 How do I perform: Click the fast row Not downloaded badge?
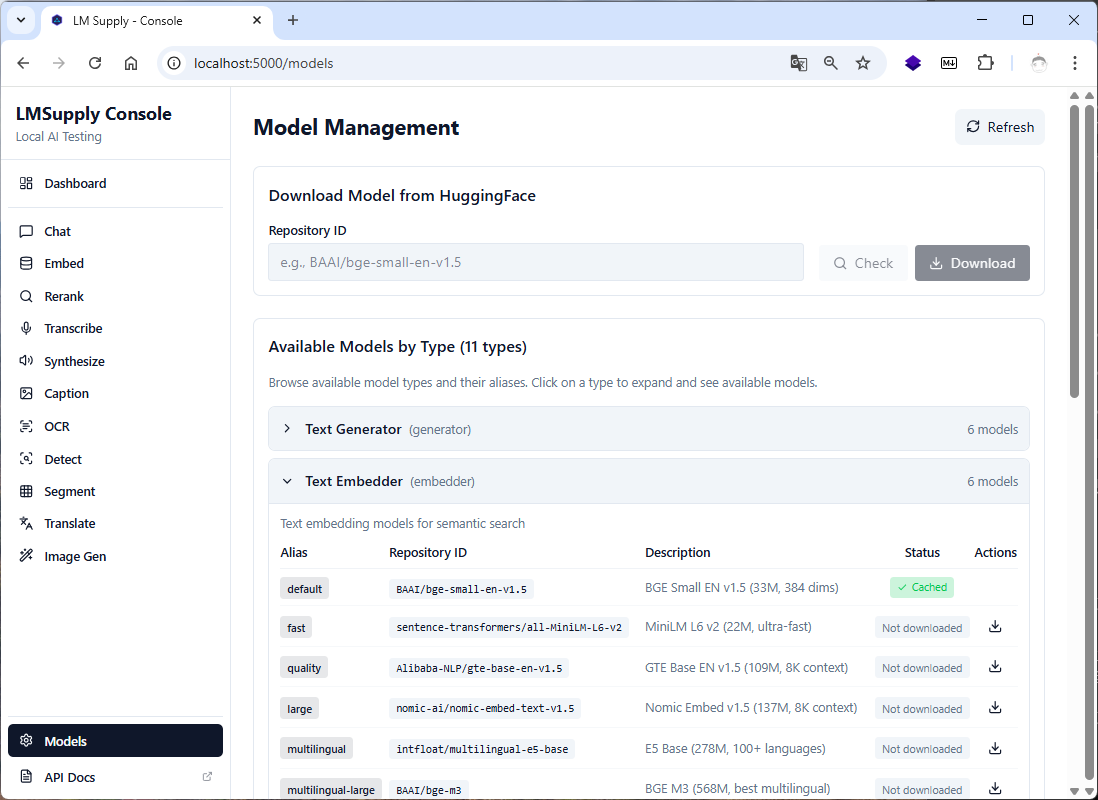[x=922, y=628]
